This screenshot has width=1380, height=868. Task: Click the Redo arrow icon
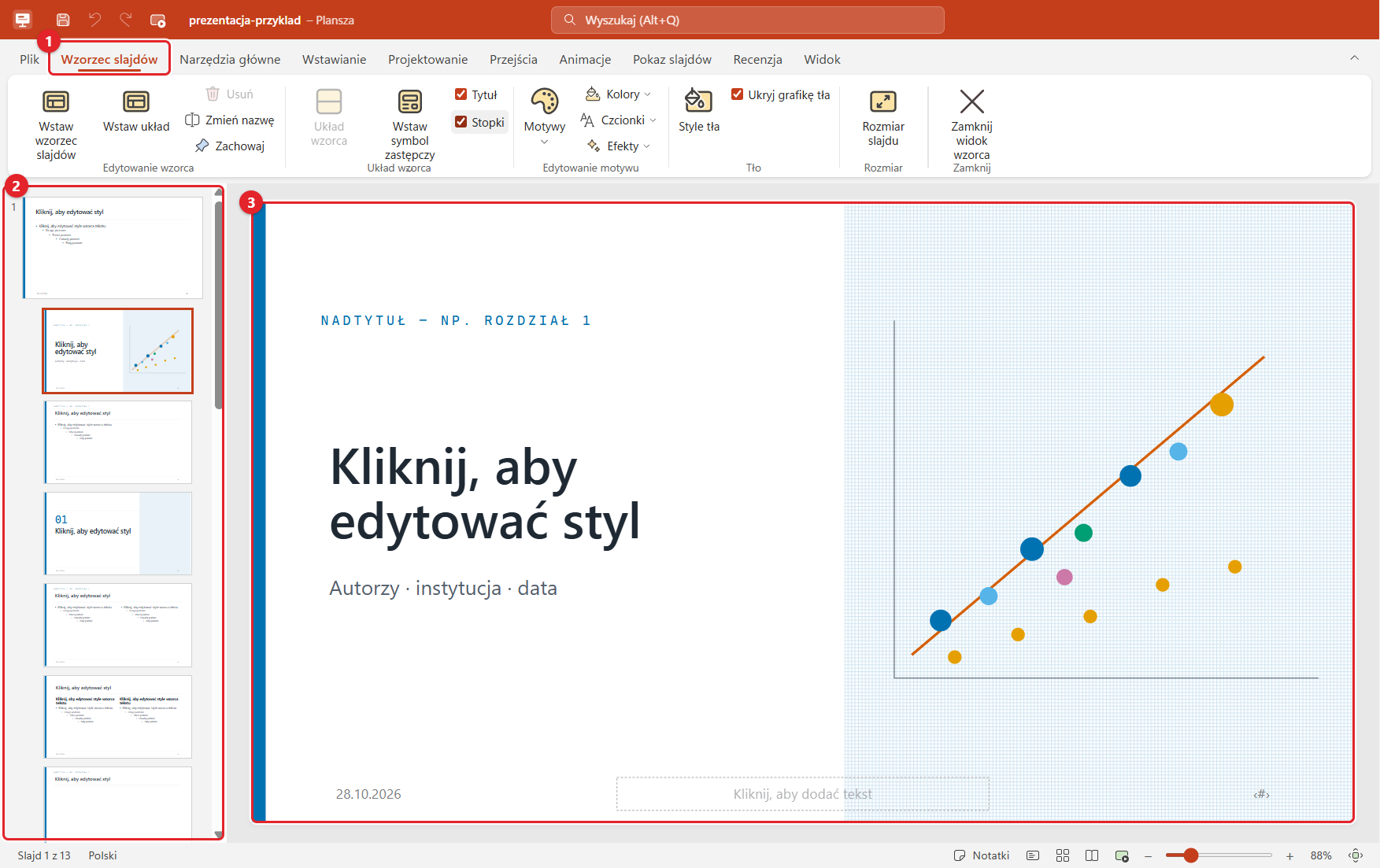click(126, 20)
